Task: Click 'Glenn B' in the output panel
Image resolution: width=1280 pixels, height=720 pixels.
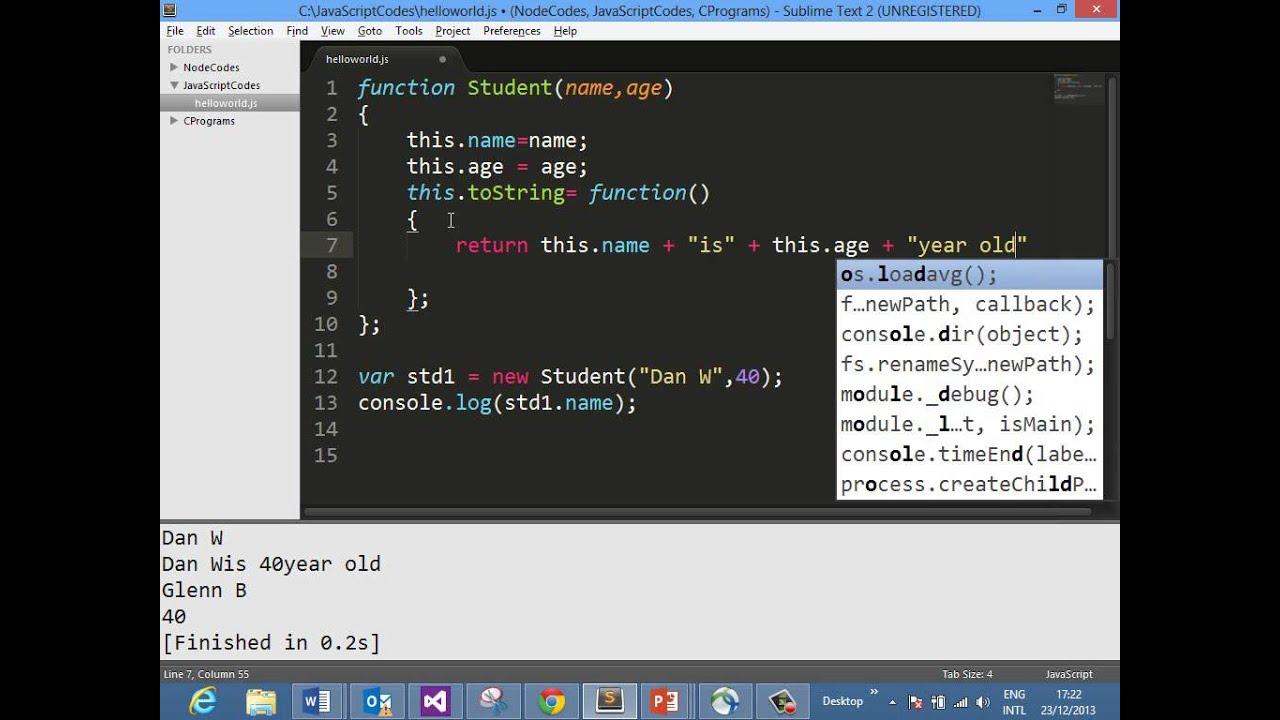Action: coord(204,590)
